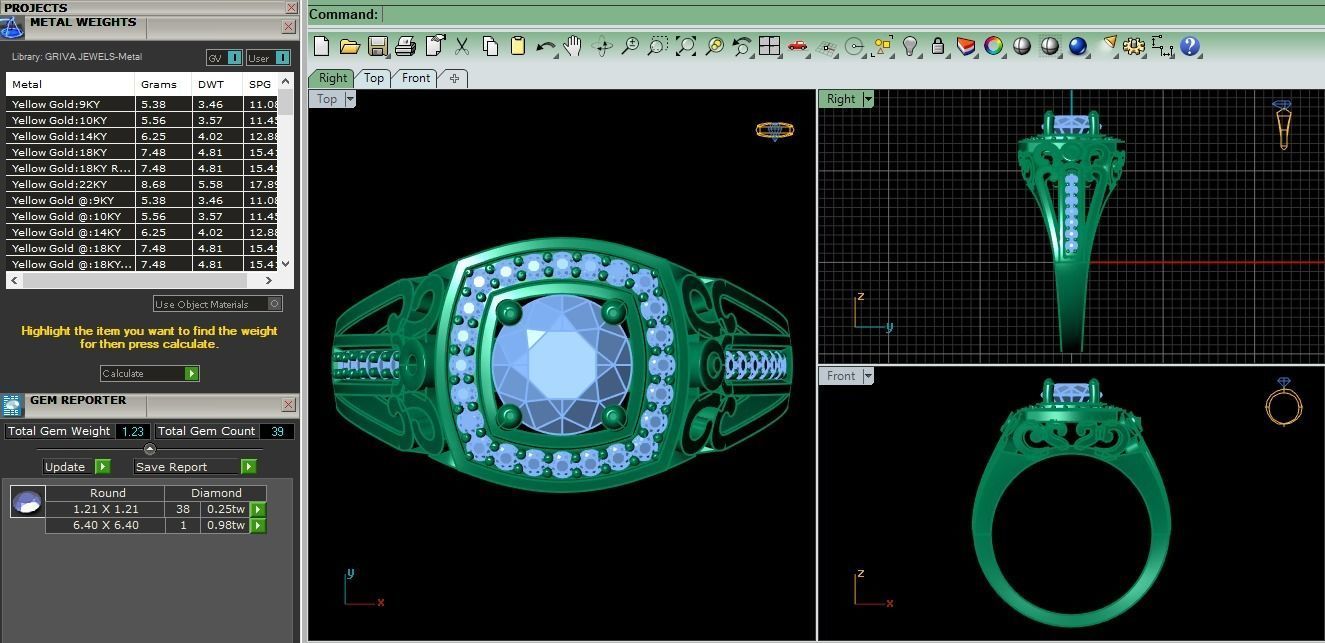Click the wireframe sphere display icon
Screen dimensions: 1325x643
(x=1050, y=46)
